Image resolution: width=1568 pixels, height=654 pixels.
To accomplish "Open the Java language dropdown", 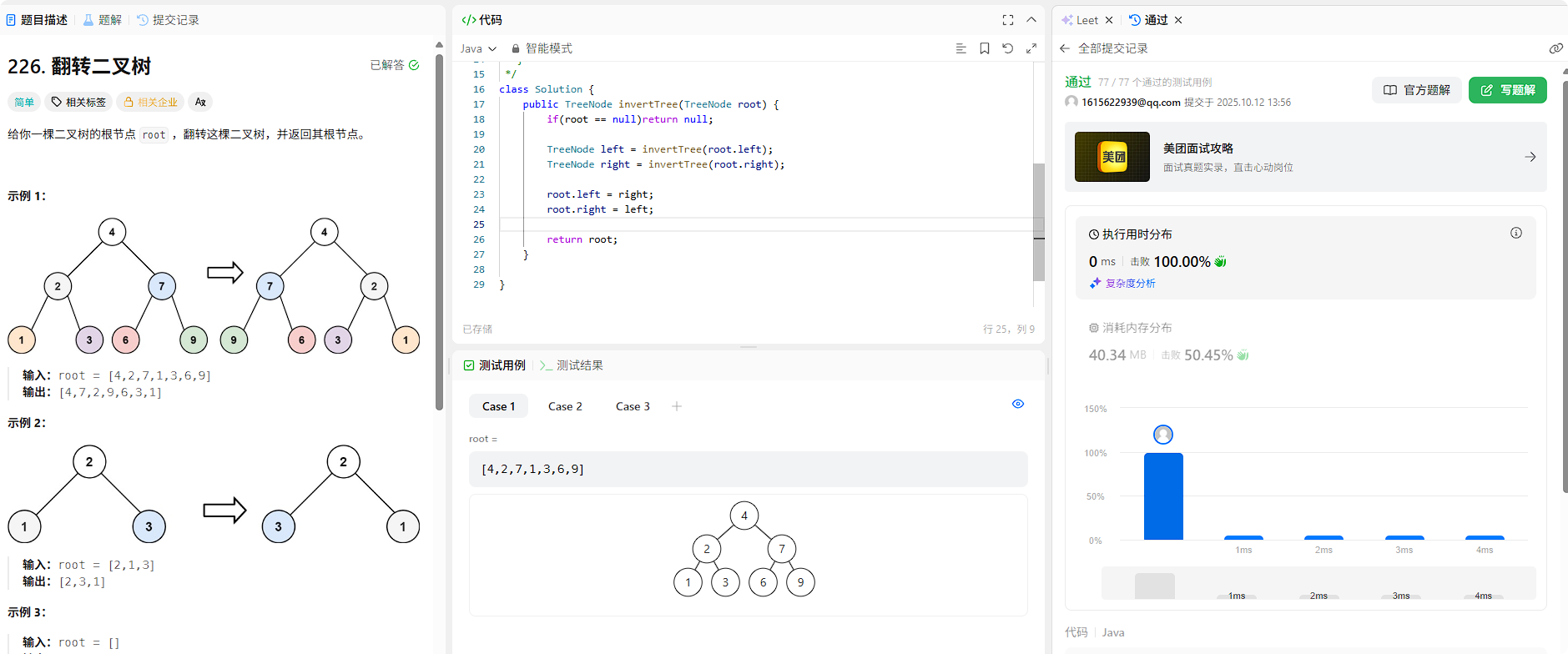I will tap(478, 48).
